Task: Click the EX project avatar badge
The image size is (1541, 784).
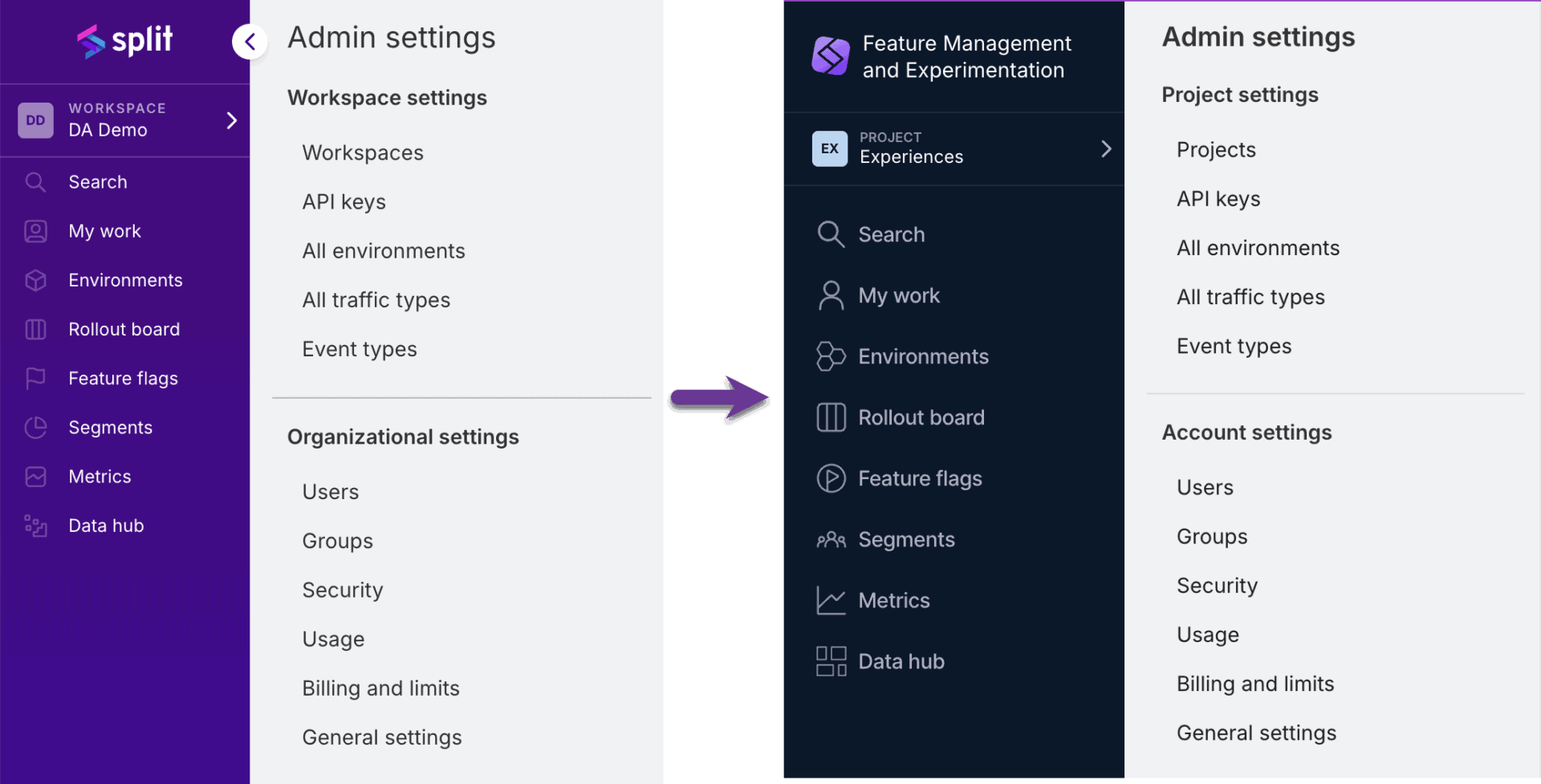Action: [829, 148]
